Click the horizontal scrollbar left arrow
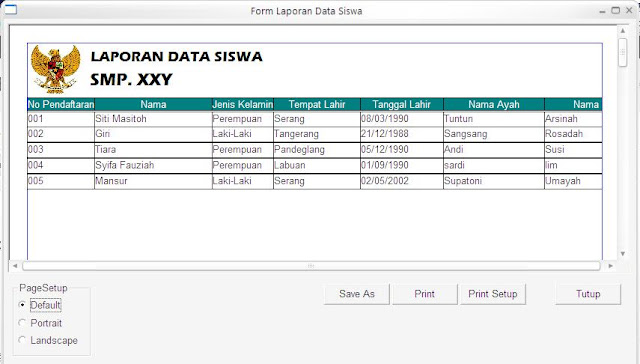 15,266
